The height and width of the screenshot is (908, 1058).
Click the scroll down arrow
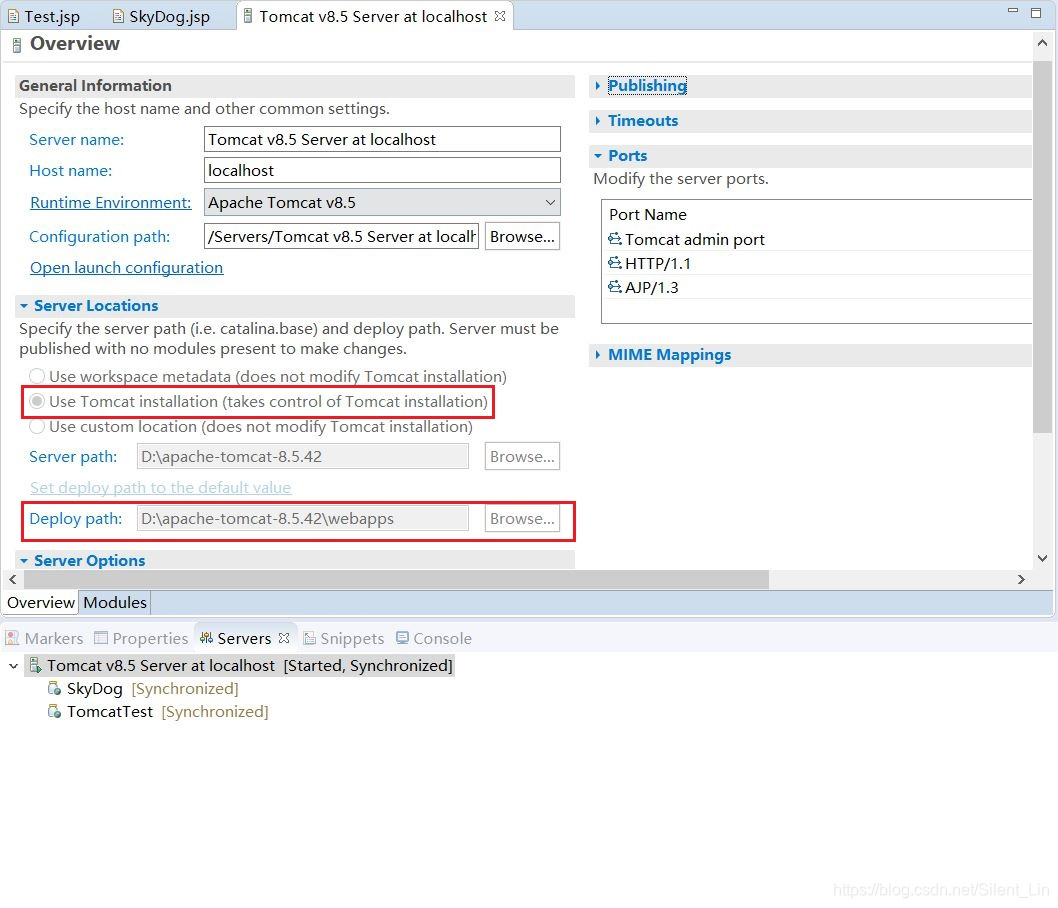(1042, 559)
